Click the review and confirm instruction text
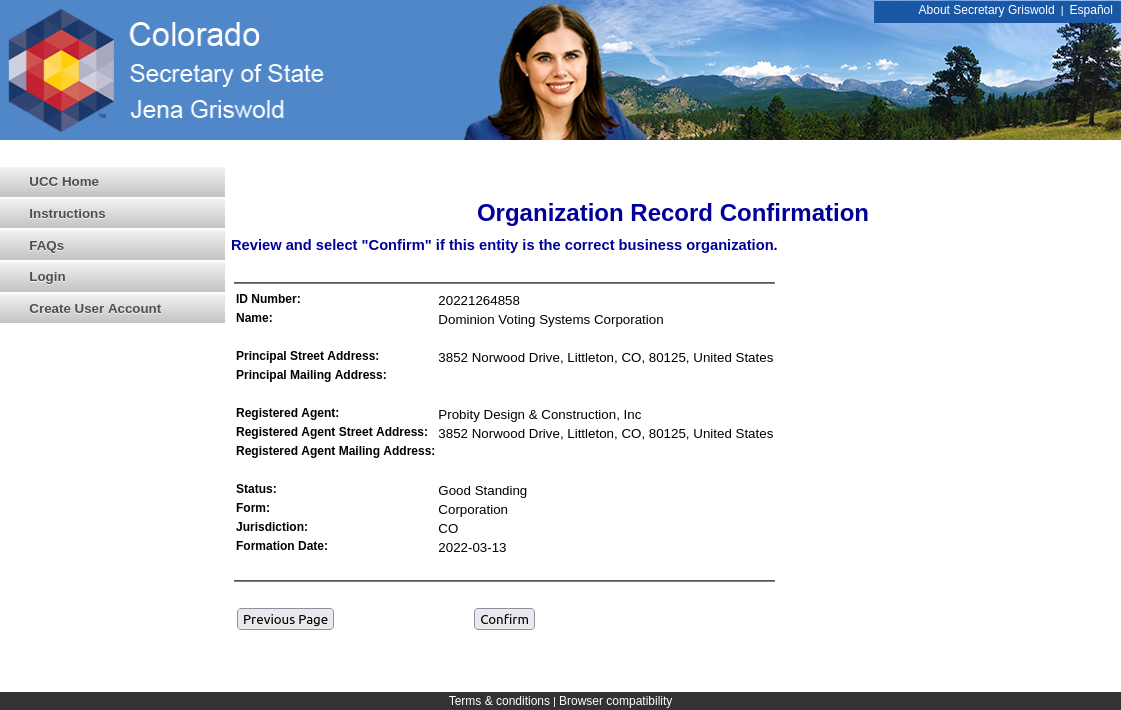Viewport: 1121px width, 710px height. tap(504, 245)
